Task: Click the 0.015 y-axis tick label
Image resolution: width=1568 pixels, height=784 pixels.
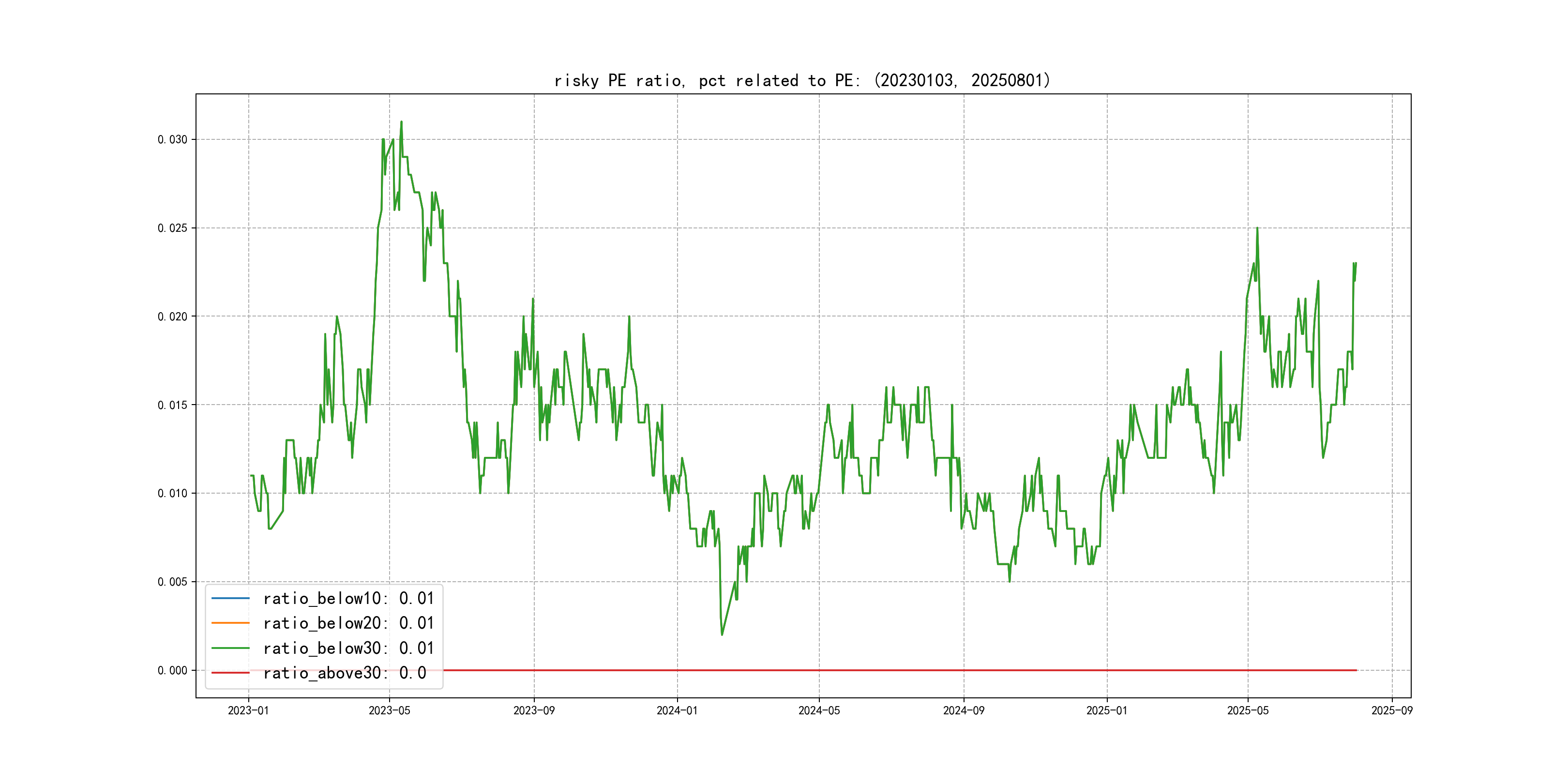Action: tap(172, 405)
